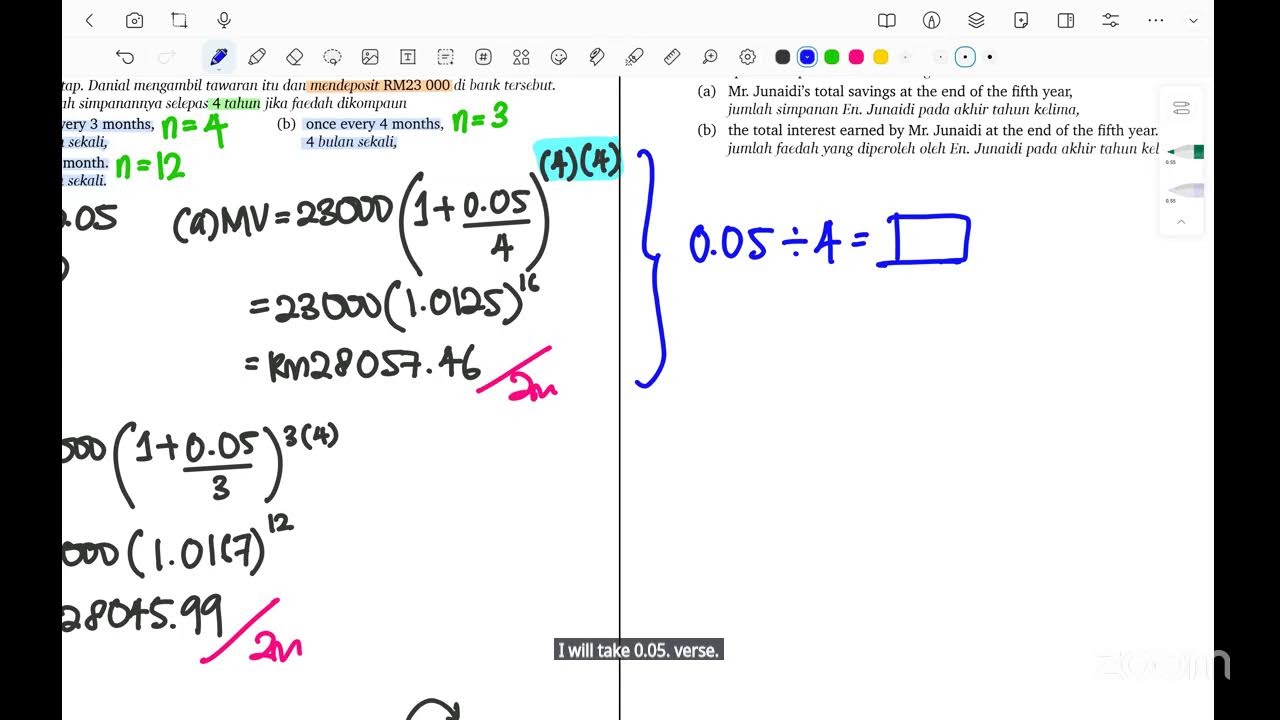Click the highlighted 'mendeposit RM23 000' text
Screen dimensions: 1280x720
point(379,85)
